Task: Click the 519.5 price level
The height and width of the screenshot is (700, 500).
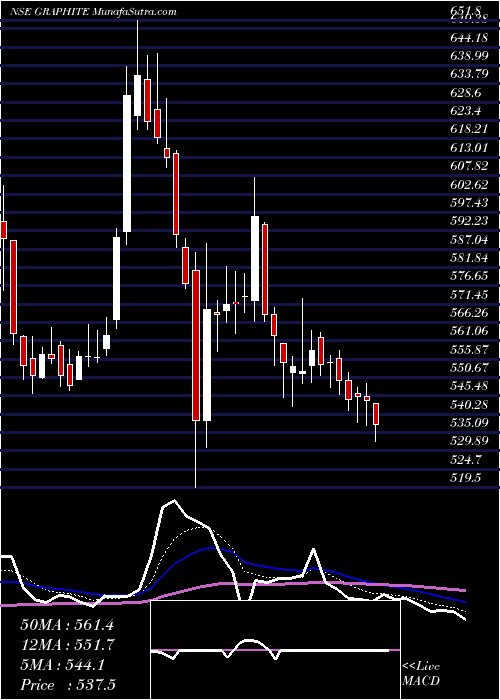Action: click(x=468, y=478)
